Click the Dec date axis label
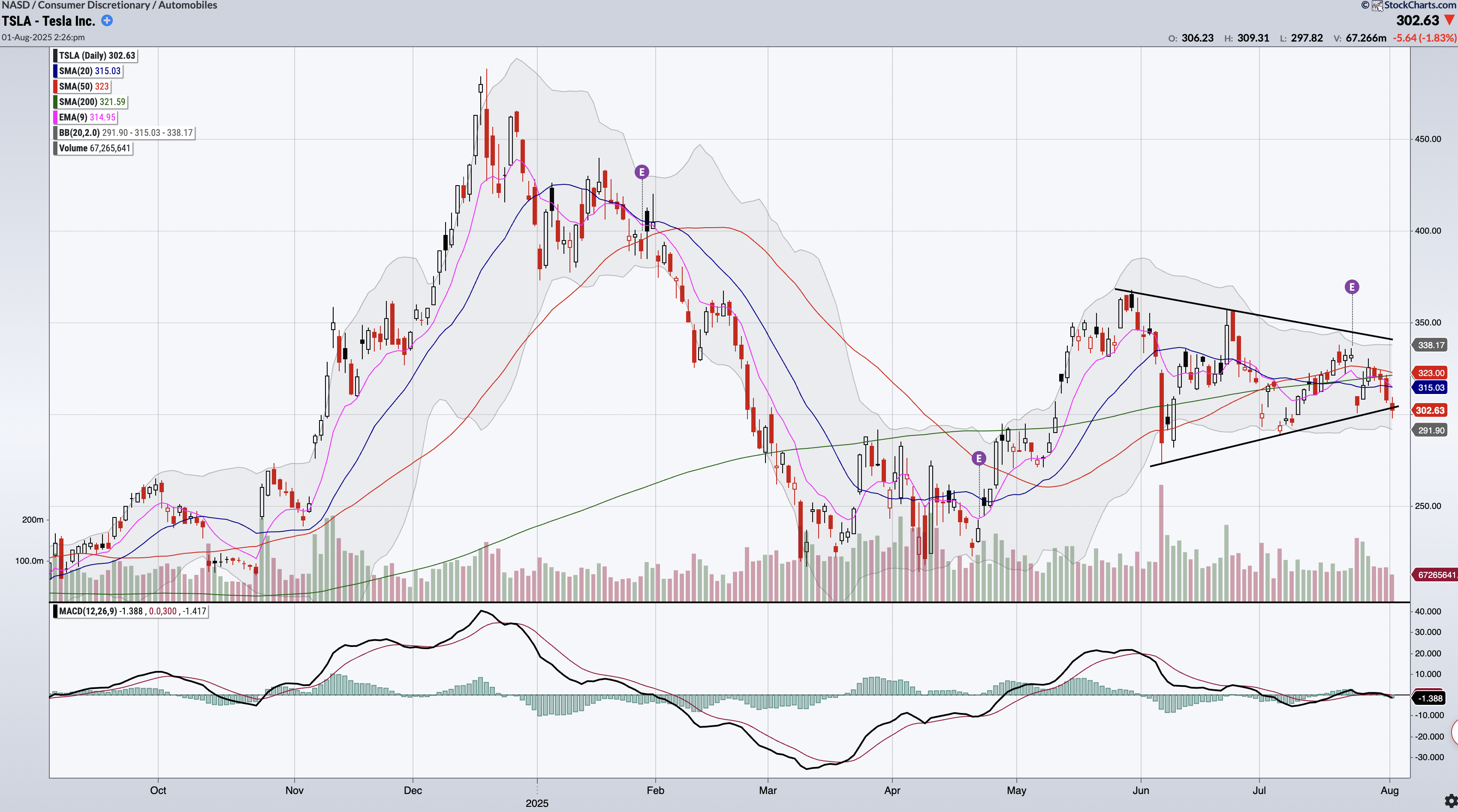Viewport: 1458px width, 812px height. (413, 791)
